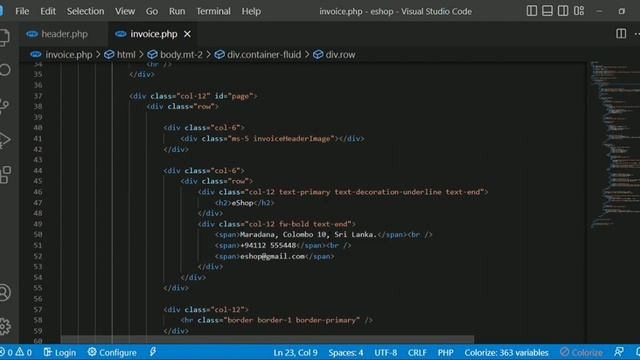Open the Selection menu
Image resolution: width=640 pixels, height=360 pixels.
click(x=85, y=11)
